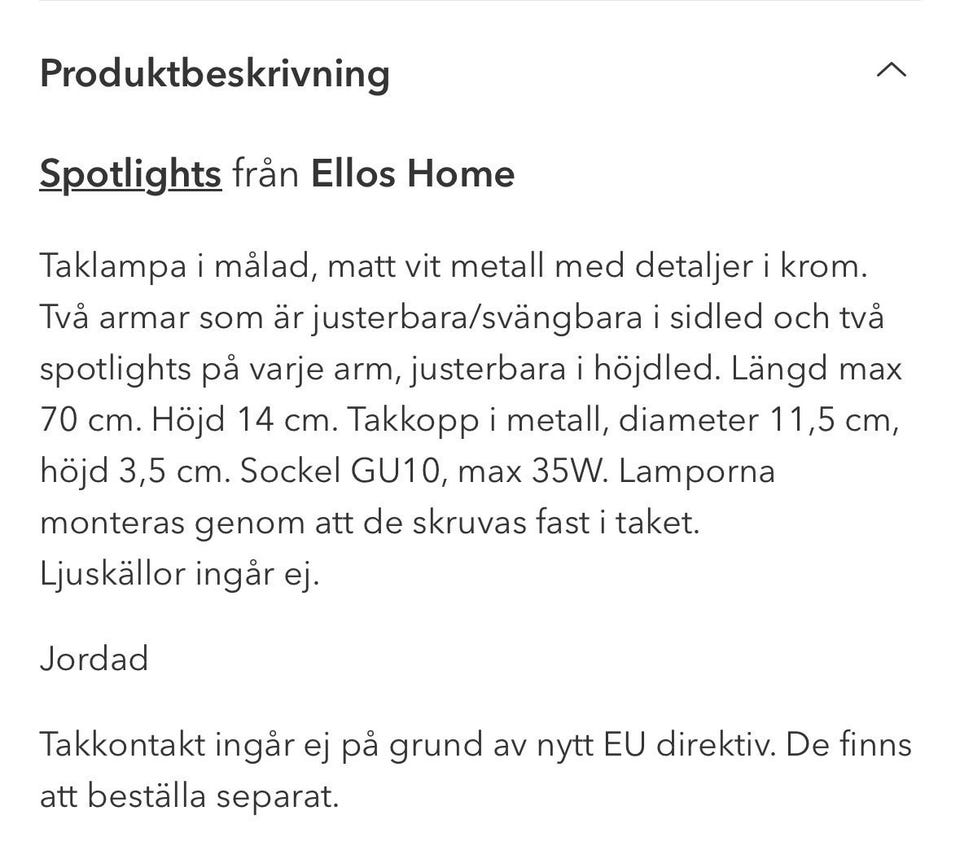Viewport: 960px width, 859px height.
Task: Click the text "att beställa separat."
Action: (x=190, y=796)
